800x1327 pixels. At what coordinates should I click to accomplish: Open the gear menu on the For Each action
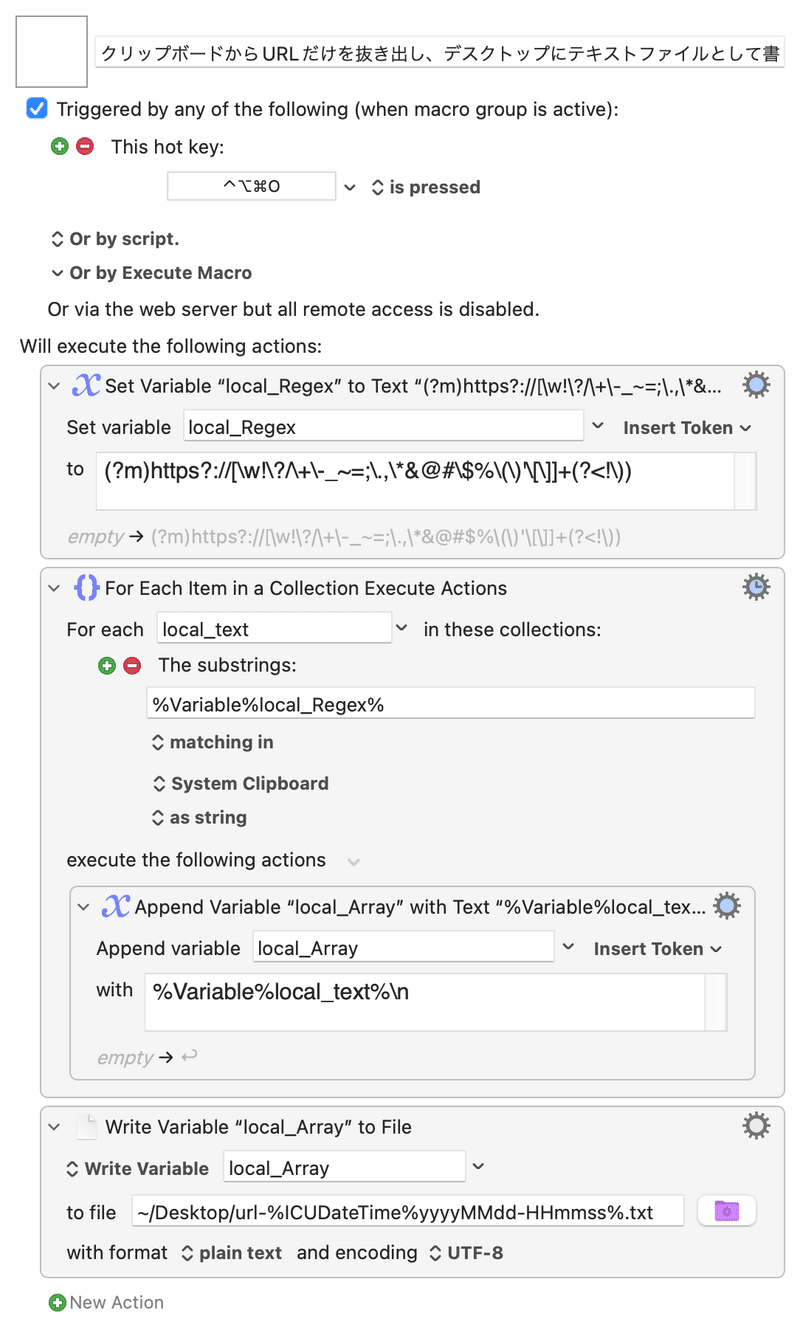click(756, 587)
